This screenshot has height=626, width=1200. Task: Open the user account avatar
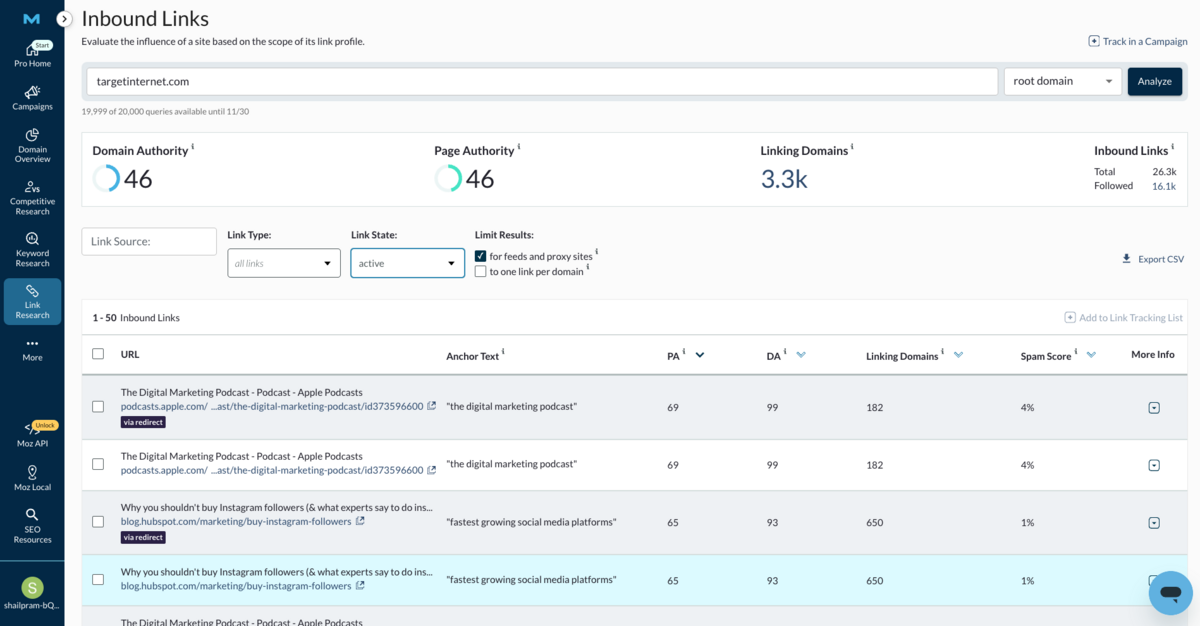click(32, 587)
